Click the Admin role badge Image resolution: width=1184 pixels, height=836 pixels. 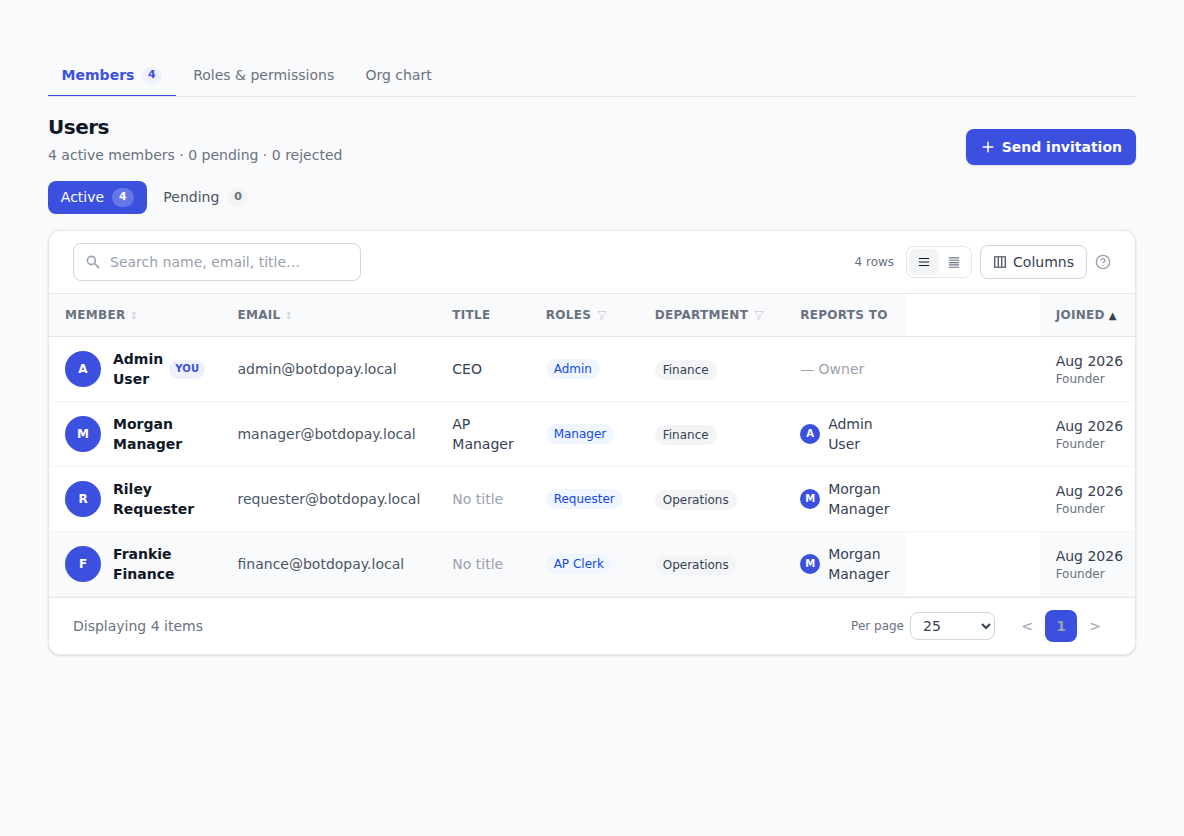click(x=572, y=369)
